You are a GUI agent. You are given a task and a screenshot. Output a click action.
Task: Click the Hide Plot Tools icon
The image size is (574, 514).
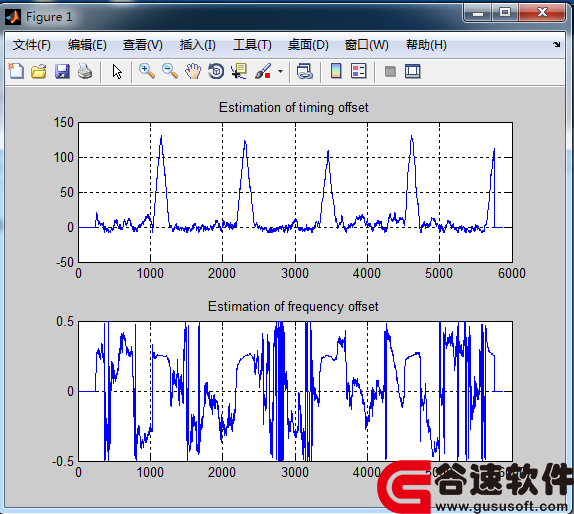(x=390, y=71)
